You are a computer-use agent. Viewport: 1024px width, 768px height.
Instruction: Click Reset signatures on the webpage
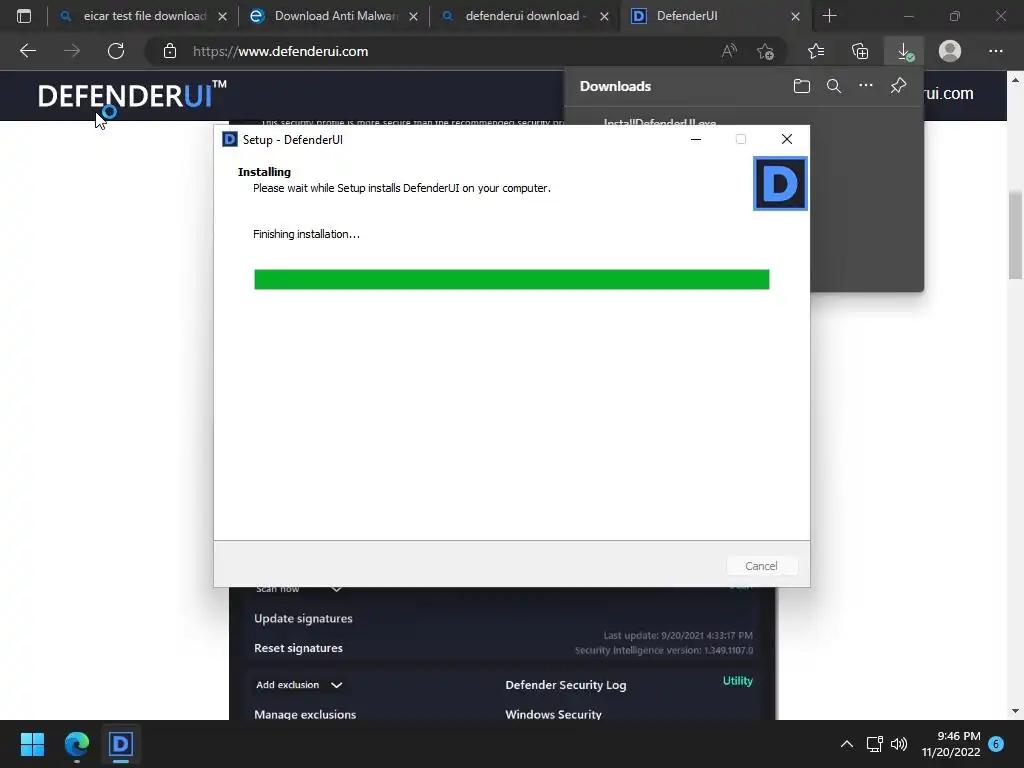[x=298, y=648]
